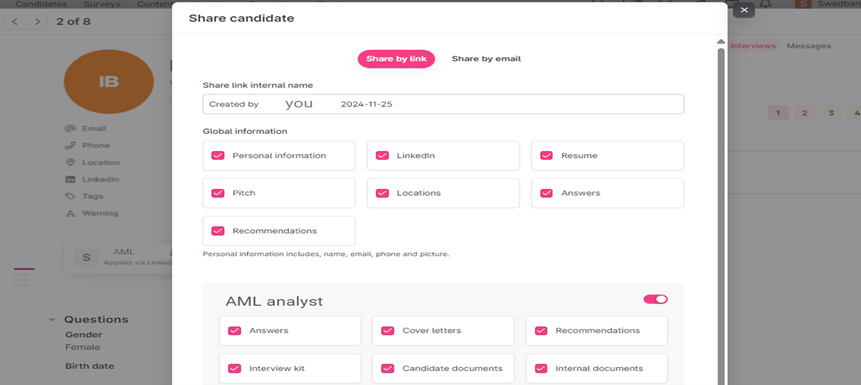
Task: Click the Tags label in candidate info
Action: click(x=93, y=196)
